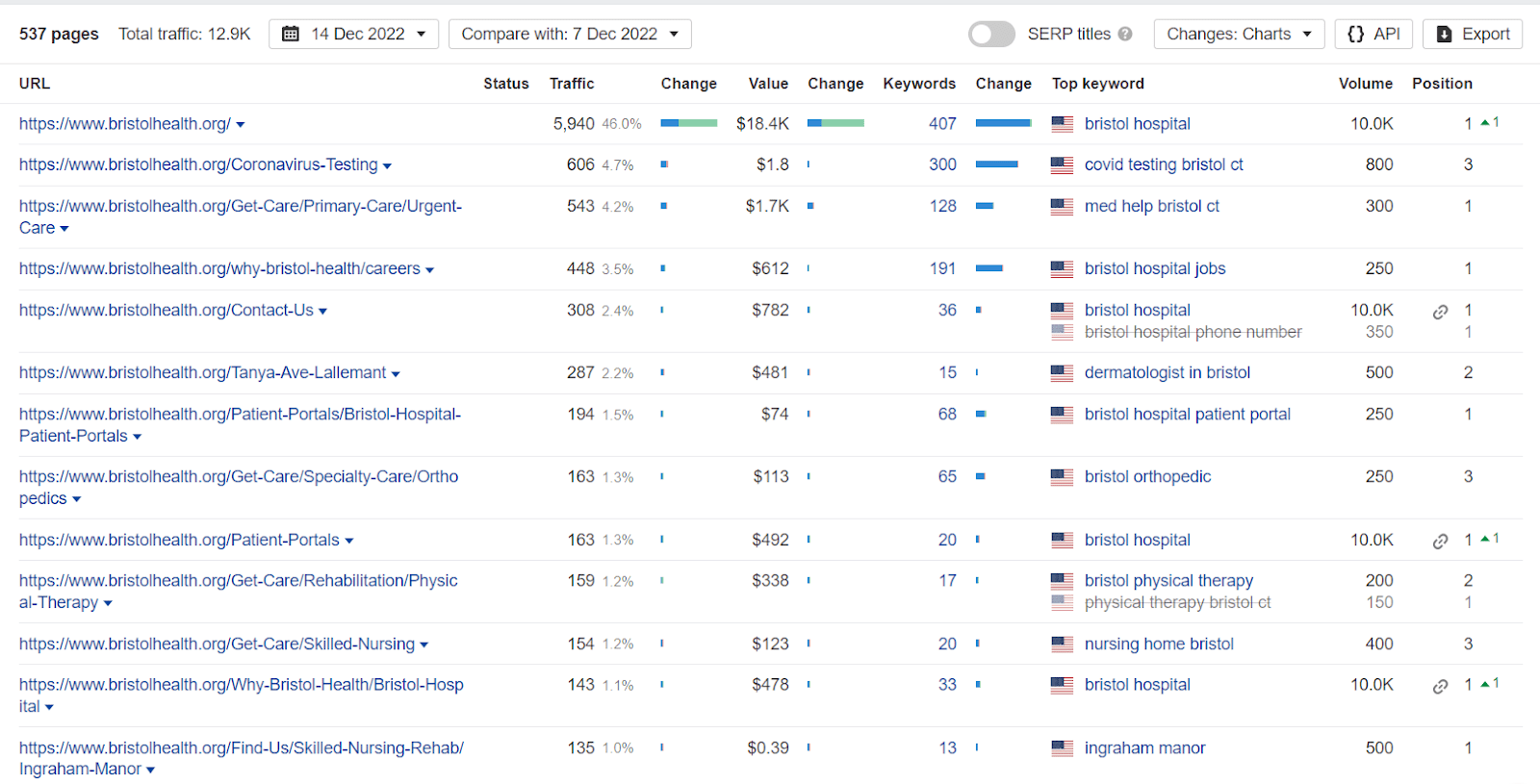The width and height of the screenshot is (1540, 784).
Task: Open the Contact-Us page URL link
Action: tap(167, 311)
